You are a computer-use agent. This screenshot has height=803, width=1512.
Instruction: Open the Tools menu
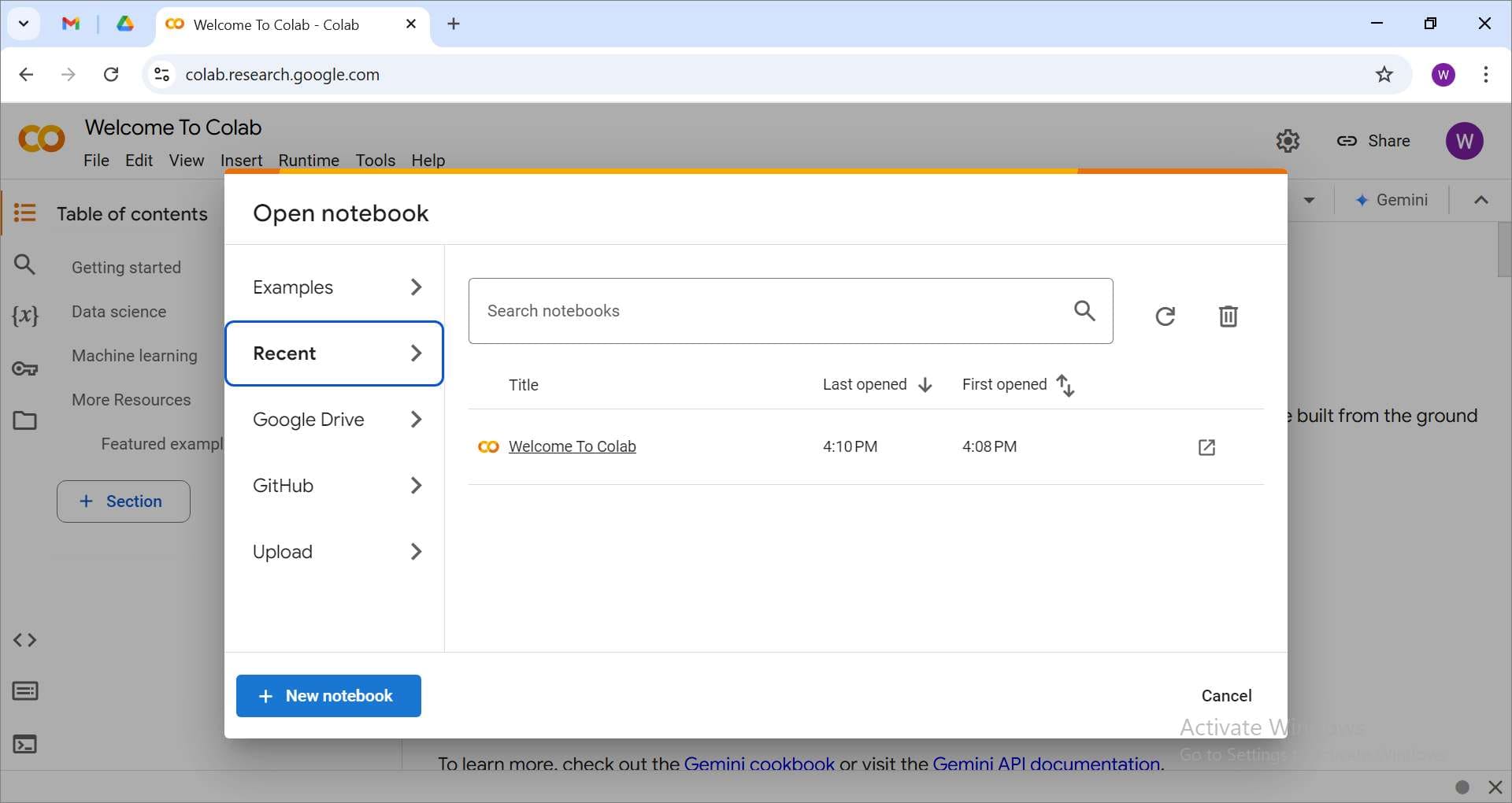click(375, 160)
